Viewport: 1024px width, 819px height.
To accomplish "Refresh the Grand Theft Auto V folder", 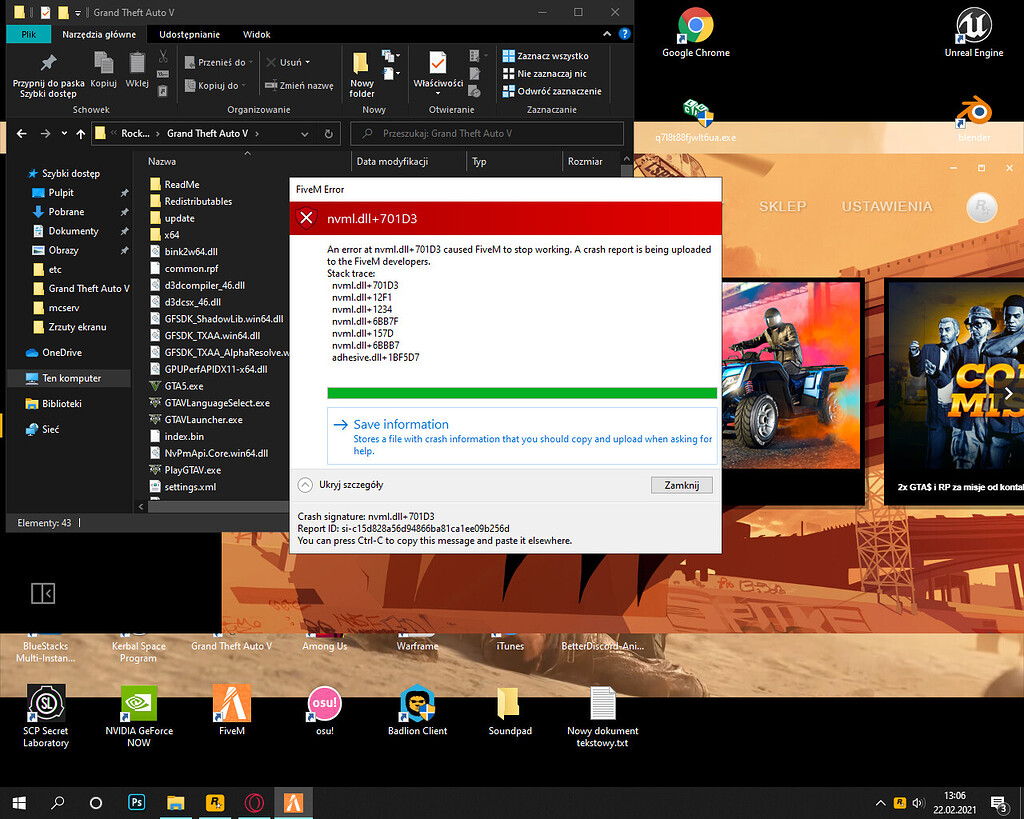I will click(328, 134).
